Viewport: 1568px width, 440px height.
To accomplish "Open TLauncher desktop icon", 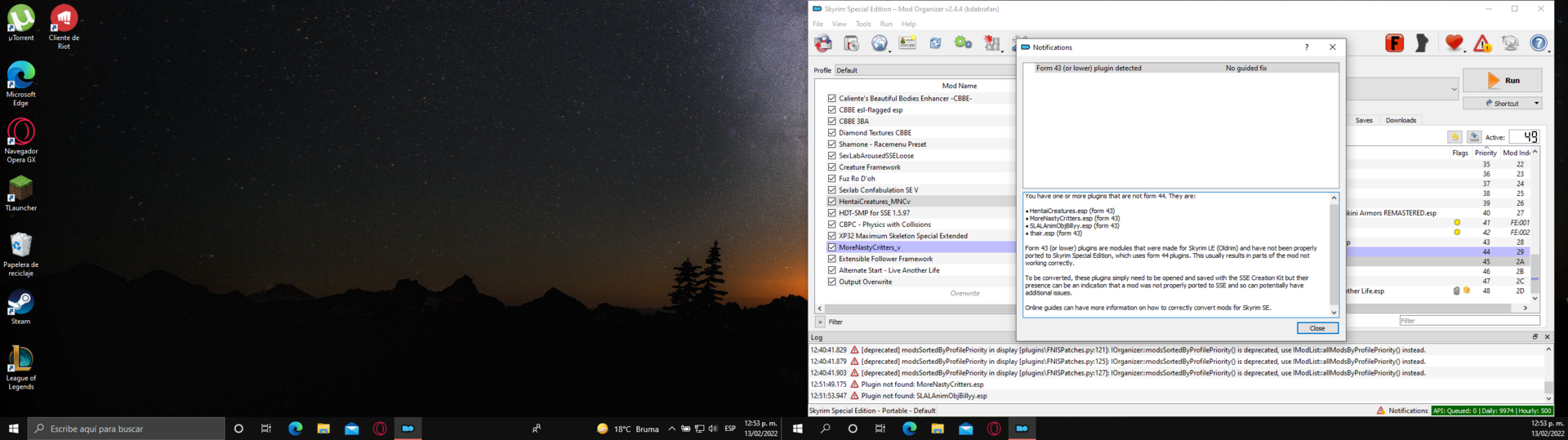I will click(21, 193).
